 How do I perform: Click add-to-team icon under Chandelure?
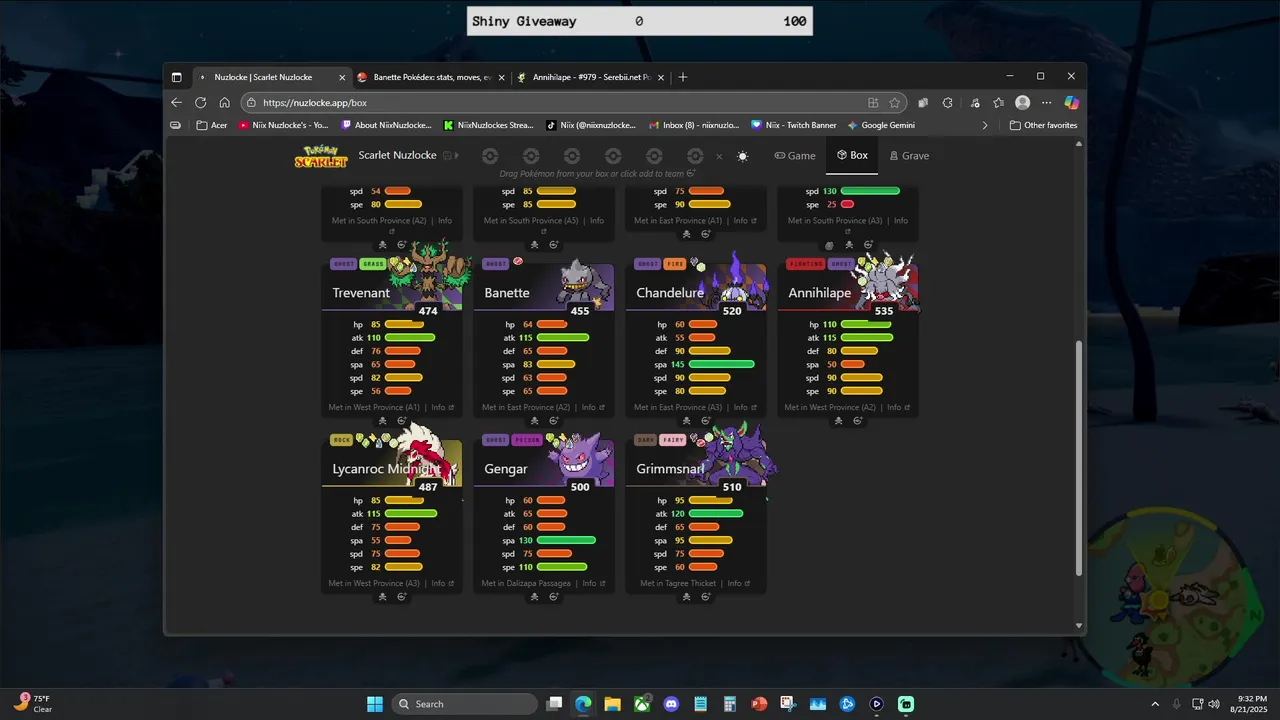click(705, 421)
